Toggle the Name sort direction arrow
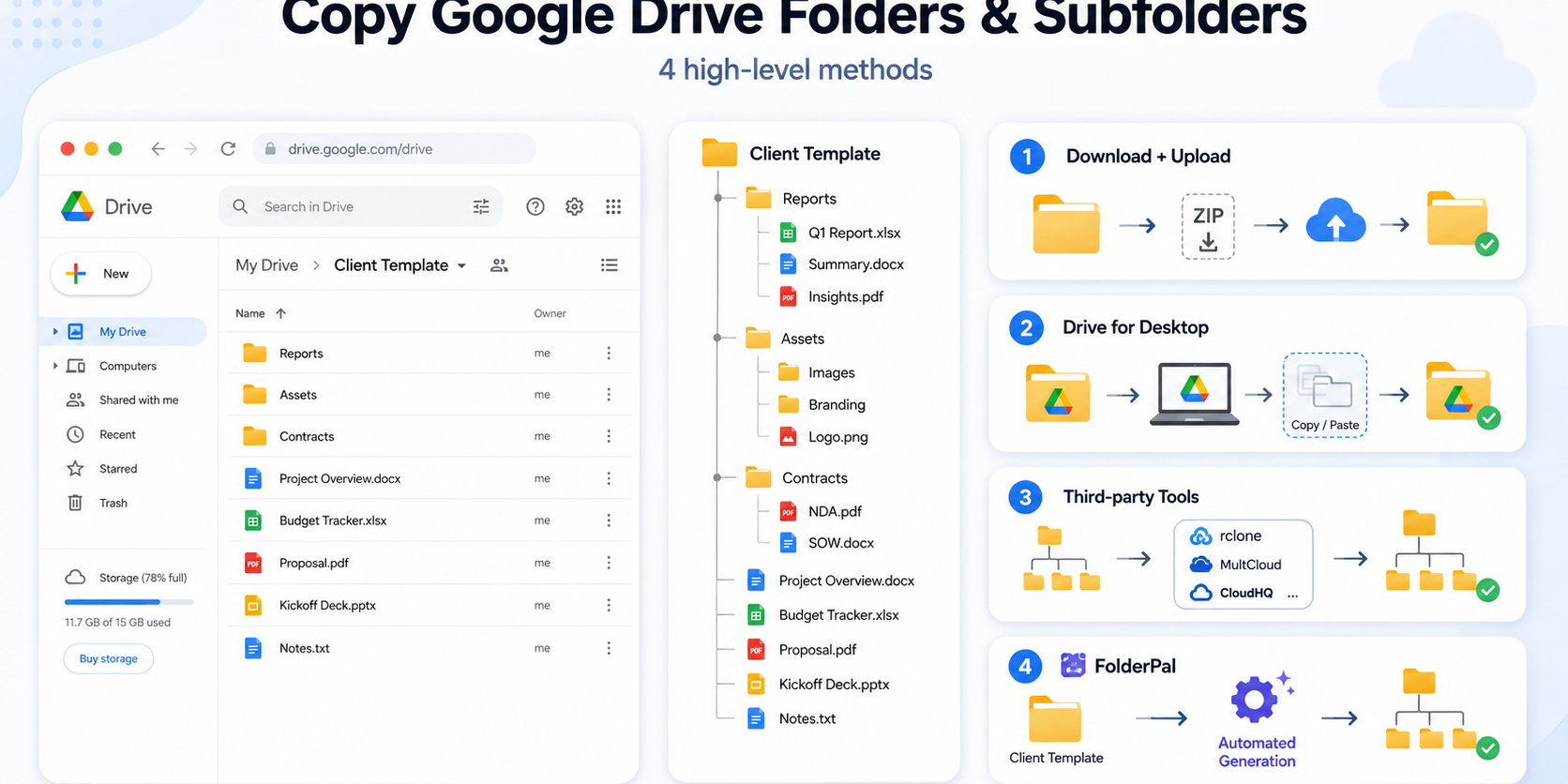Image resolution: width=1568 pixels, height=784 pixels. (x=280, y=313)
